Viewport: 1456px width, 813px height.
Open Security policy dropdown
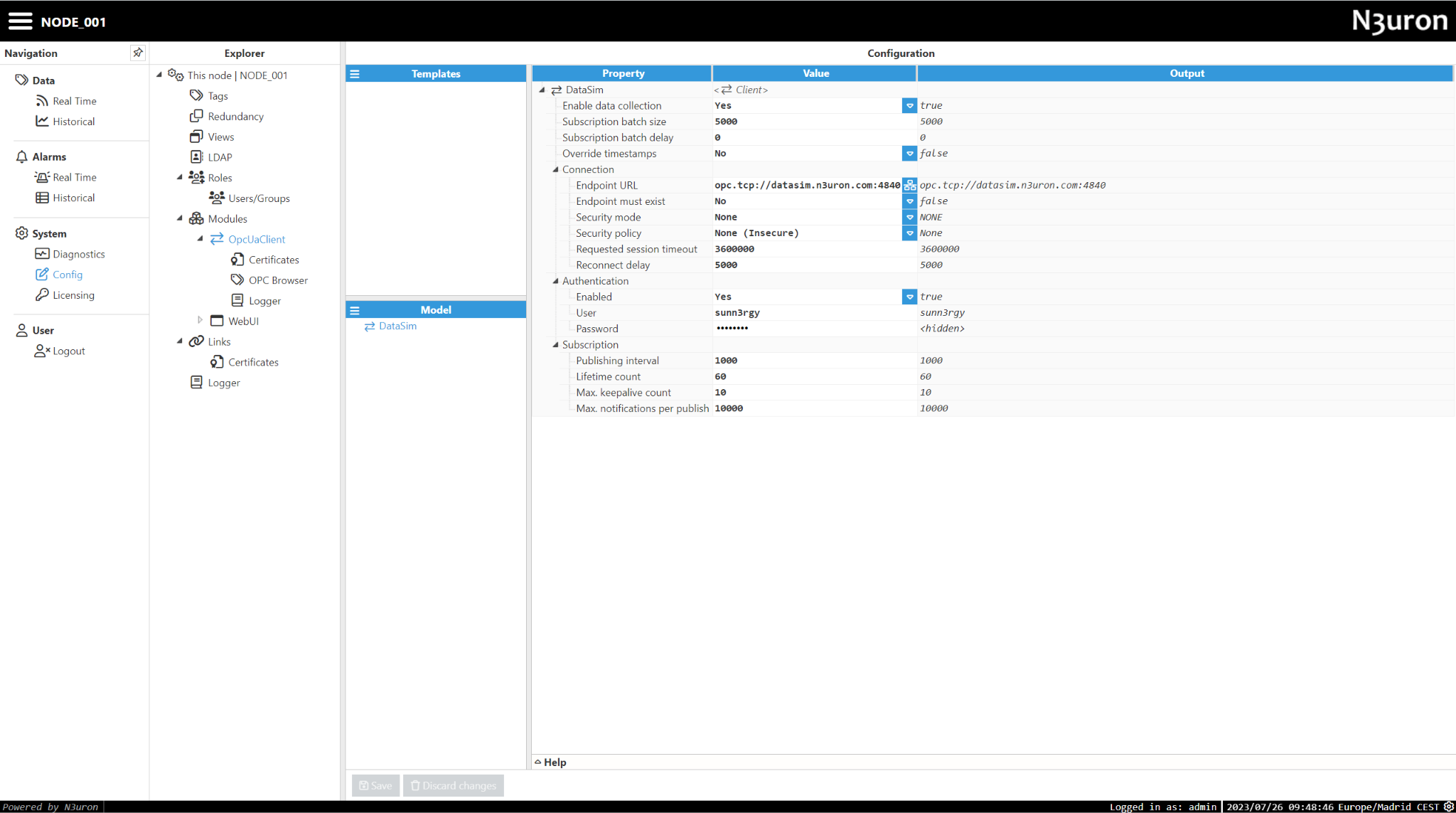(909, 233)
